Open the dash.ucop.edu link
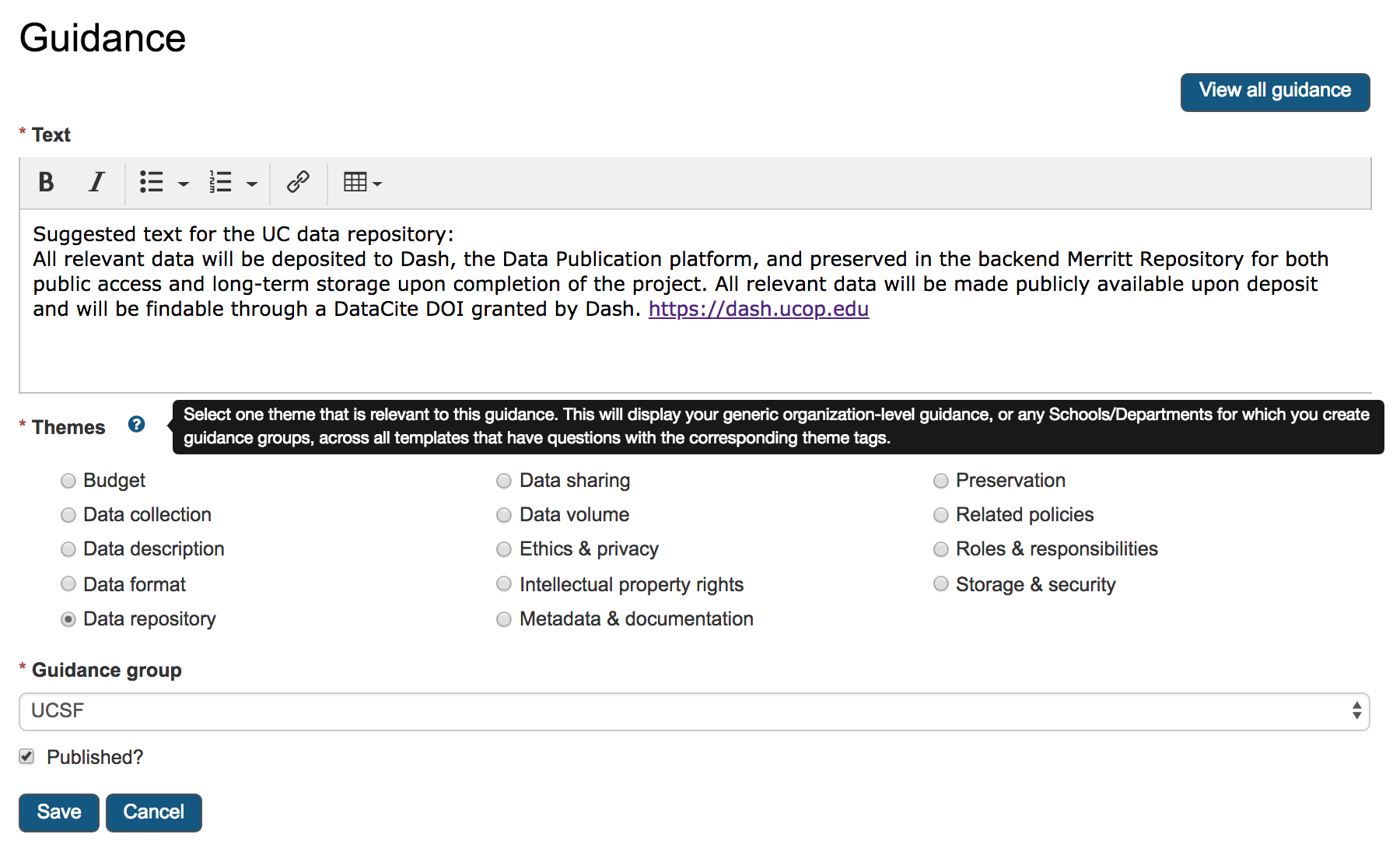The image size is (1400, 848). 758,309
